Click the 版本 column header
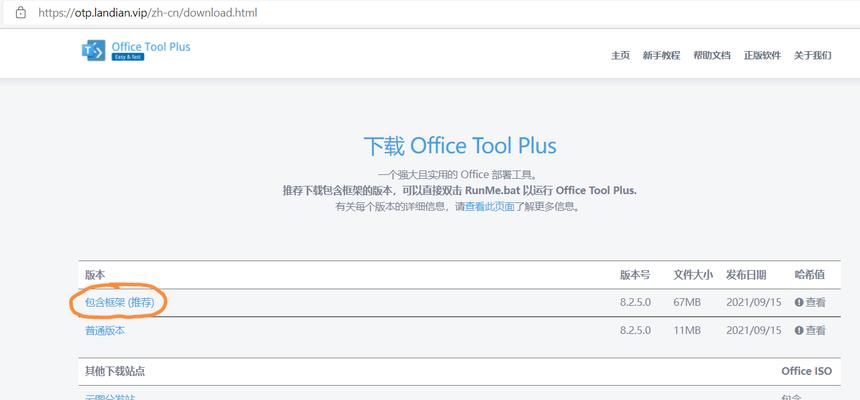 pos(95,275)
